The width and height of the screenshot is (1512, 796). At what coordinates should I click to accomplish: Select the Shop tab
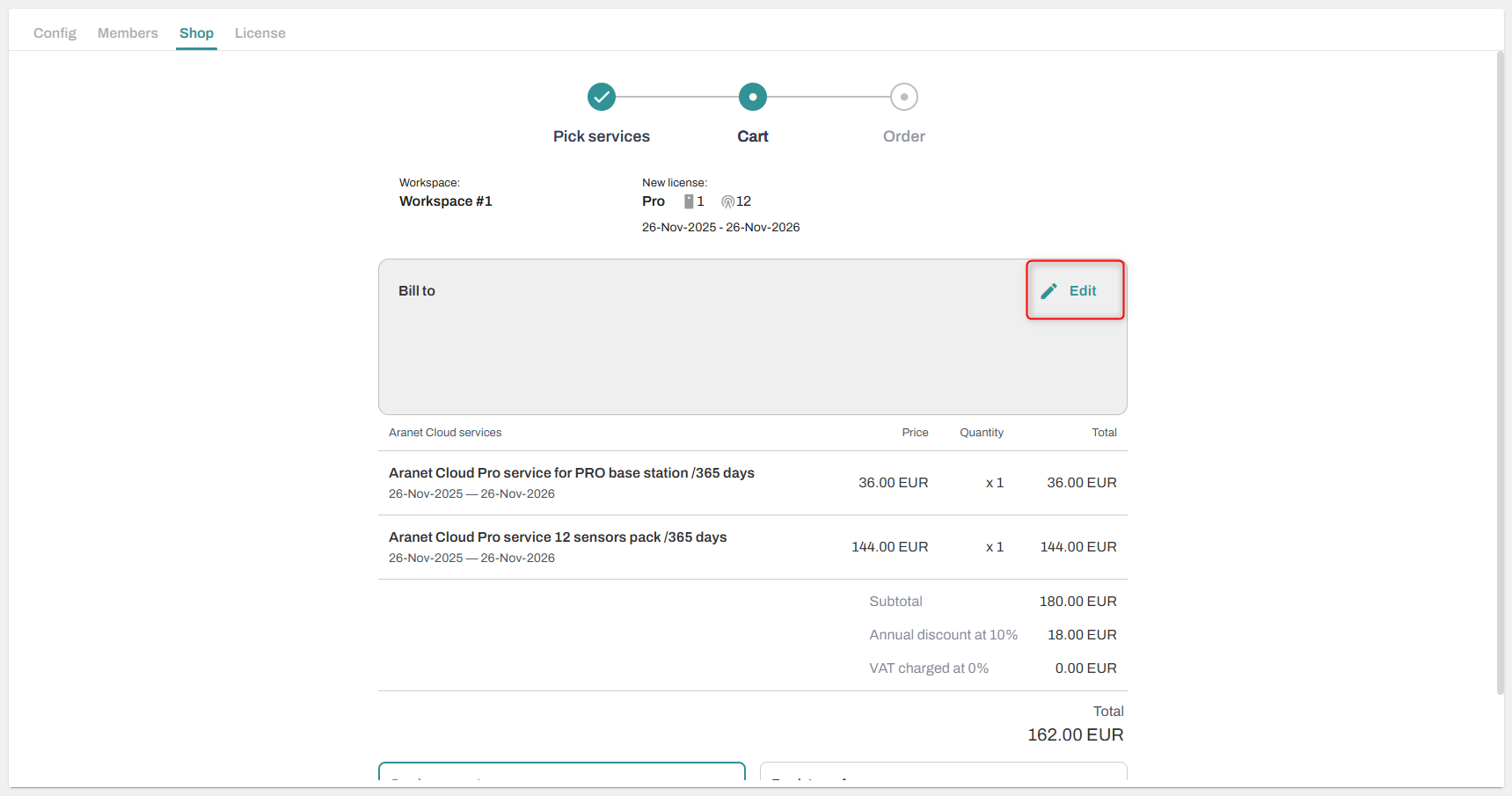(196, 33)
